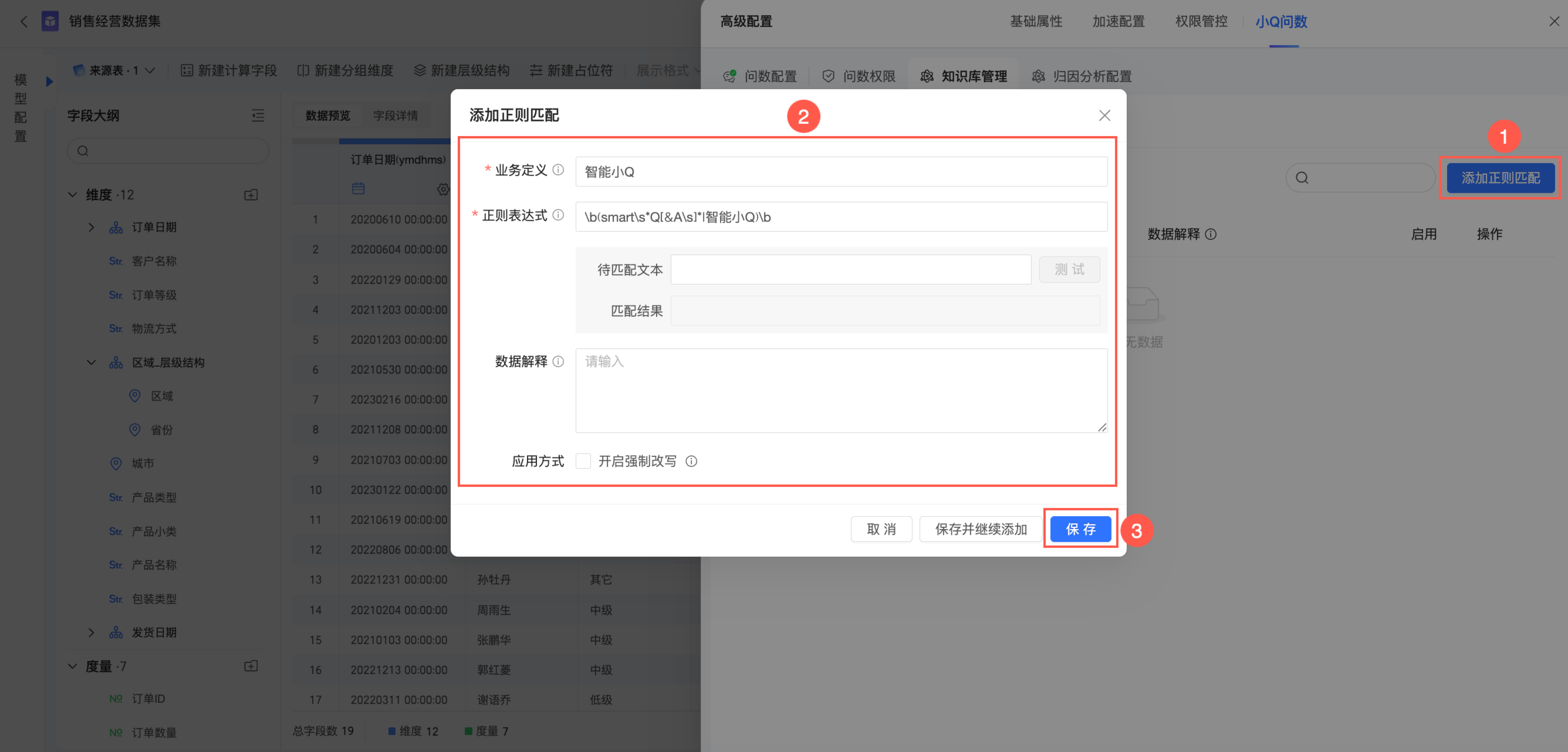Select the 产品小类 field
1568x752 pixels.
click(x=154, y=532)
